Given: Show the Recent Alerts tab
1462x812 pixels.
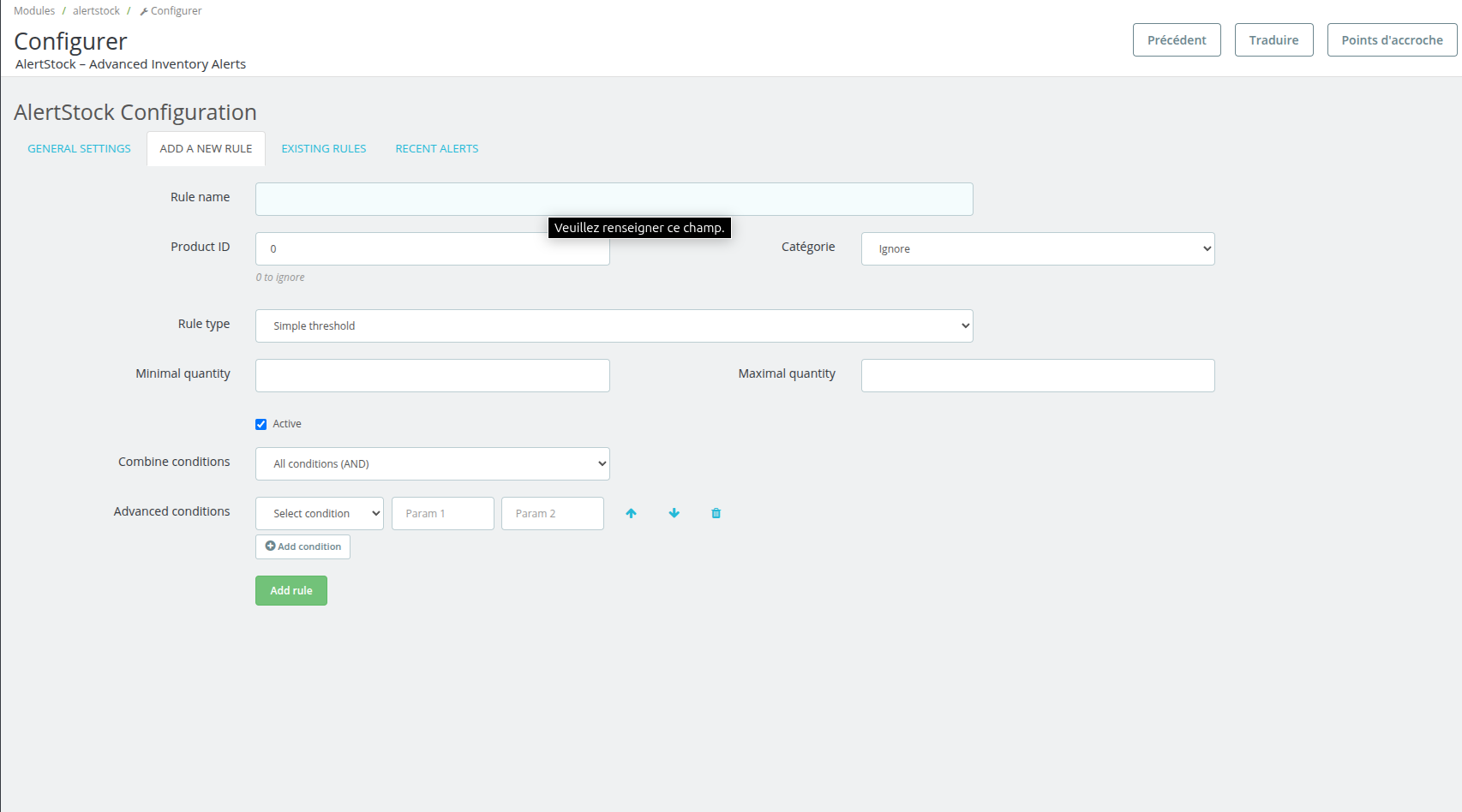Looking at the screenshot, I should (x=437, y=148).
